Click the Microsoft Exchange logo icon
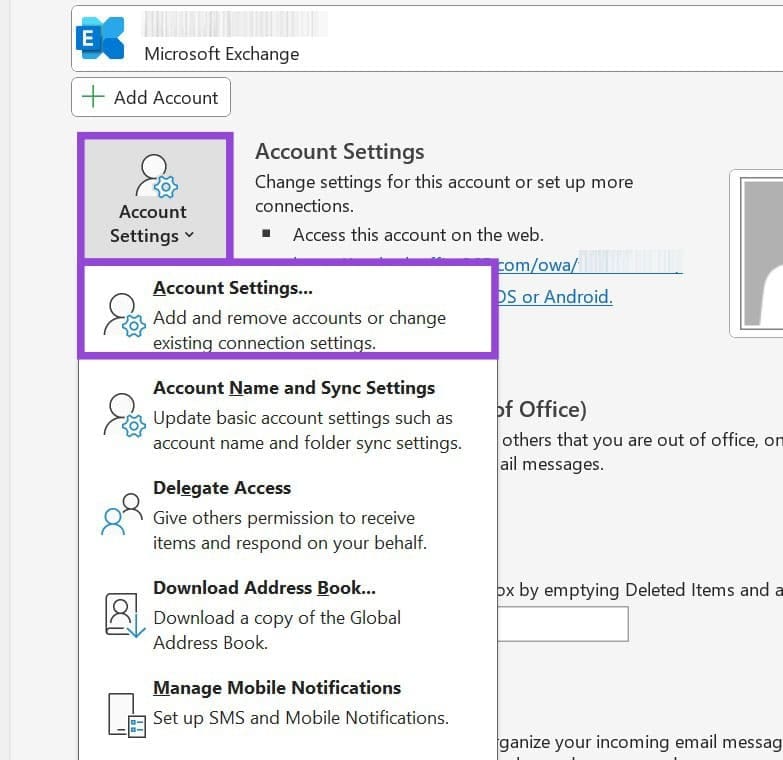Image resolution: width=783 pixels, height=760 pixels. click(x=101, y=38)
